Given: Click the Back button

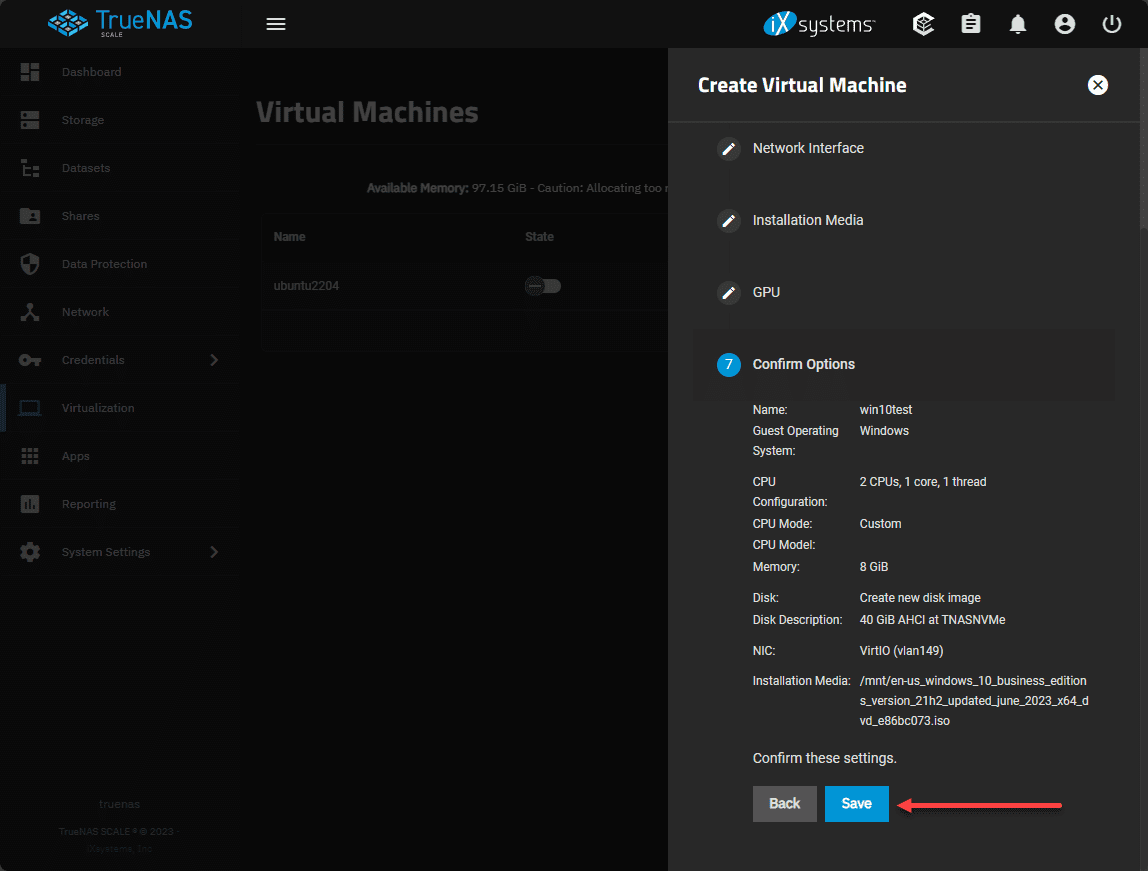Looking at the screenshot, I should [x=785, y=804].
